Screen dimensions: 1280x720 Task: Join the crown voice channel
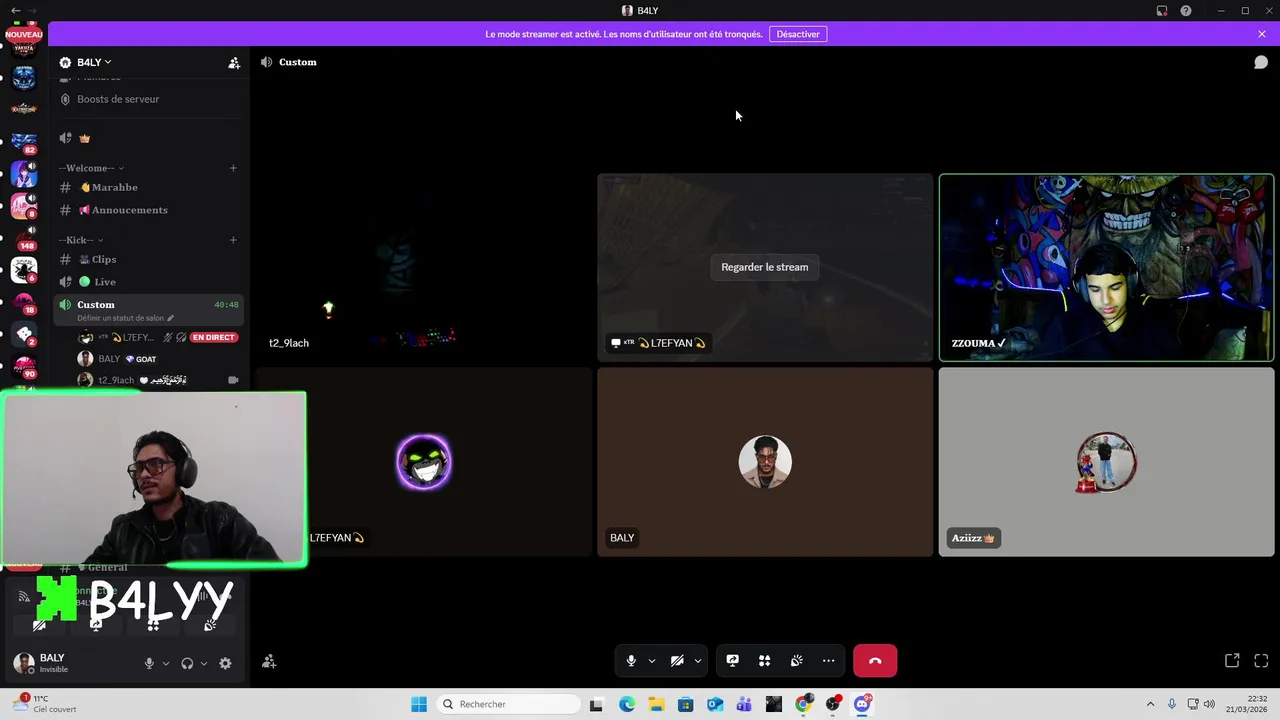pyautogui.click(x=147, y=138)
